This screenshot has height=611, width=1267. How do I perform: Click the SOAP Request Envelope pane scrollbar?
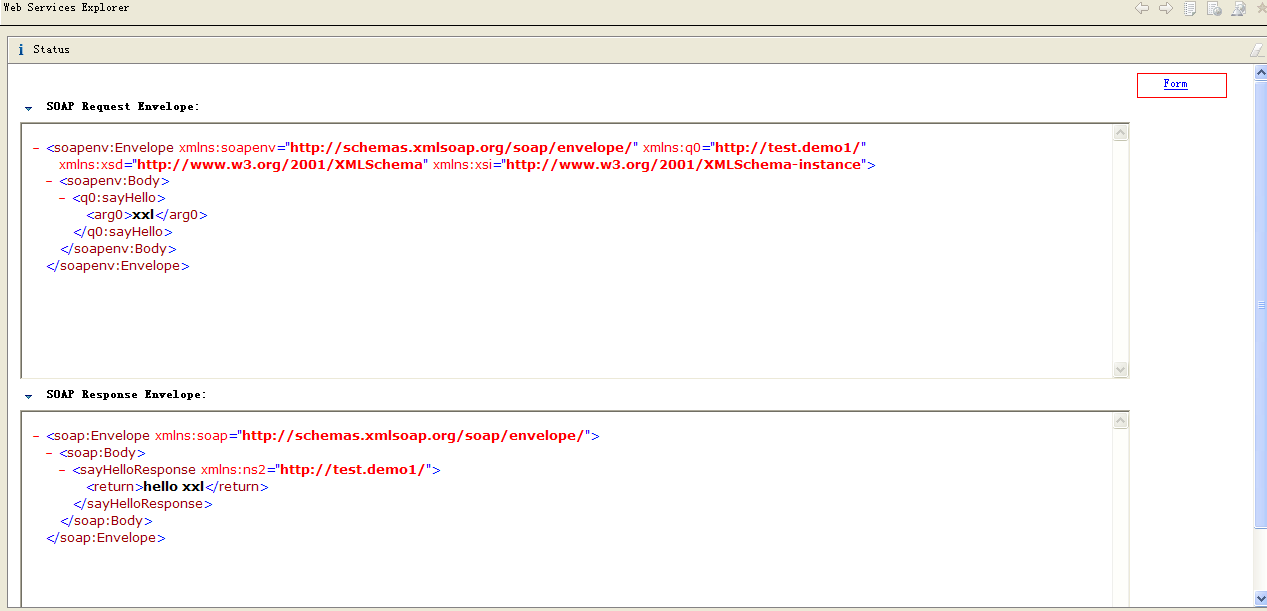pyautogui.click(x=1120, y=250)
